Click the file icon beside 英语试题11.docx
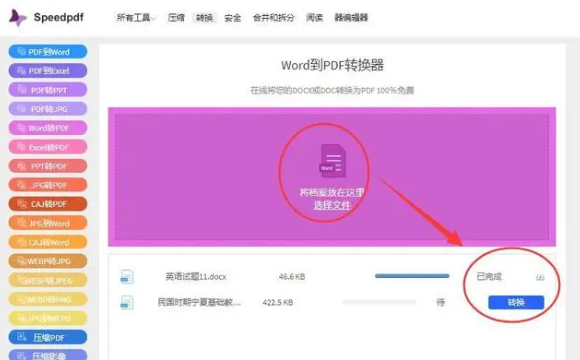The width and height of the screenshot is (580, 360). pos(127,277)
